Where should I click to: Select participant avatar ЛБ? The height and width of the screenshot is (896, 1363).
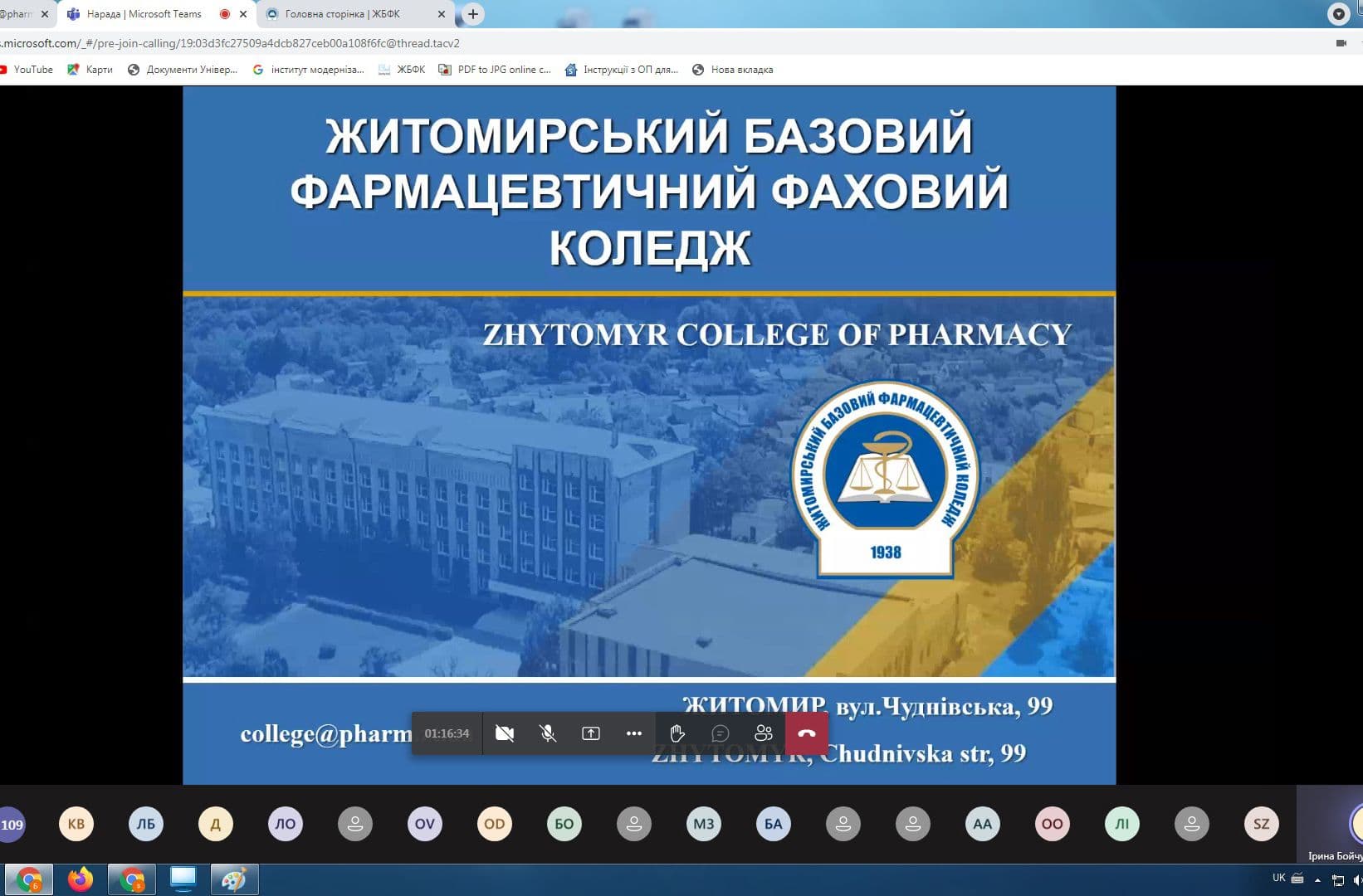point(146,824)
